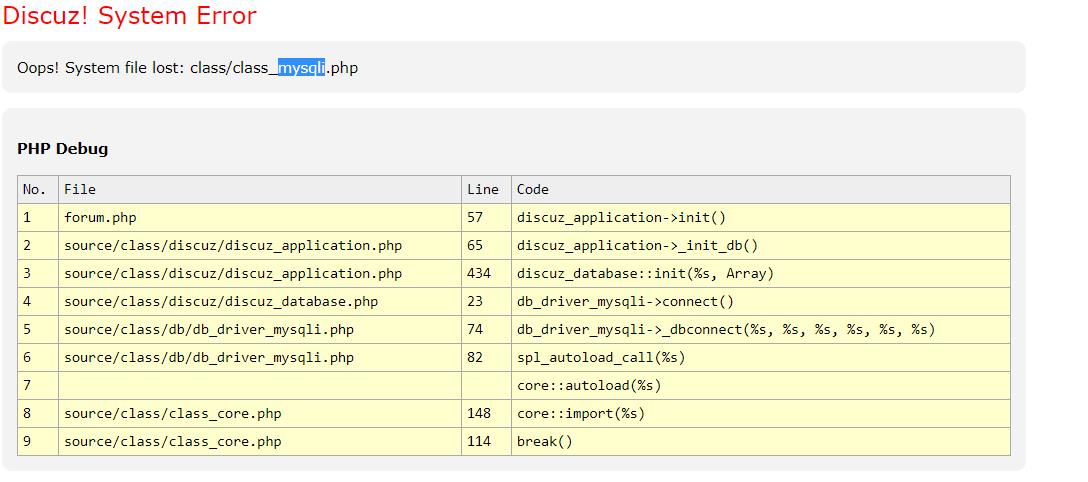Viewport: 1088px width, 482px height.
Task: Click 'core::import(%s)' code cell
Action: pyautogui.click(x=761, y=413)
